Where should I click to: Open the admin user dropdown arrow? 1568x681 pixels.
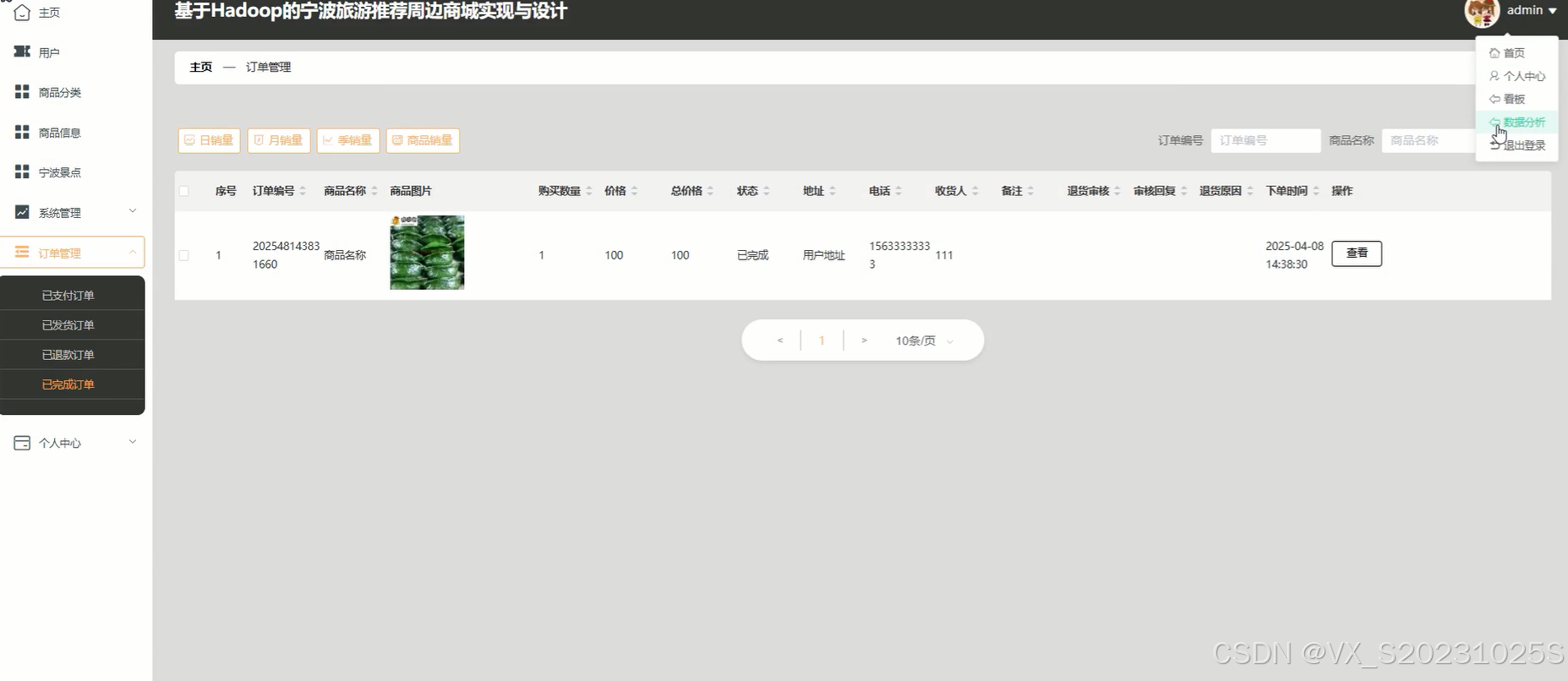click(x=1553, y=11)
